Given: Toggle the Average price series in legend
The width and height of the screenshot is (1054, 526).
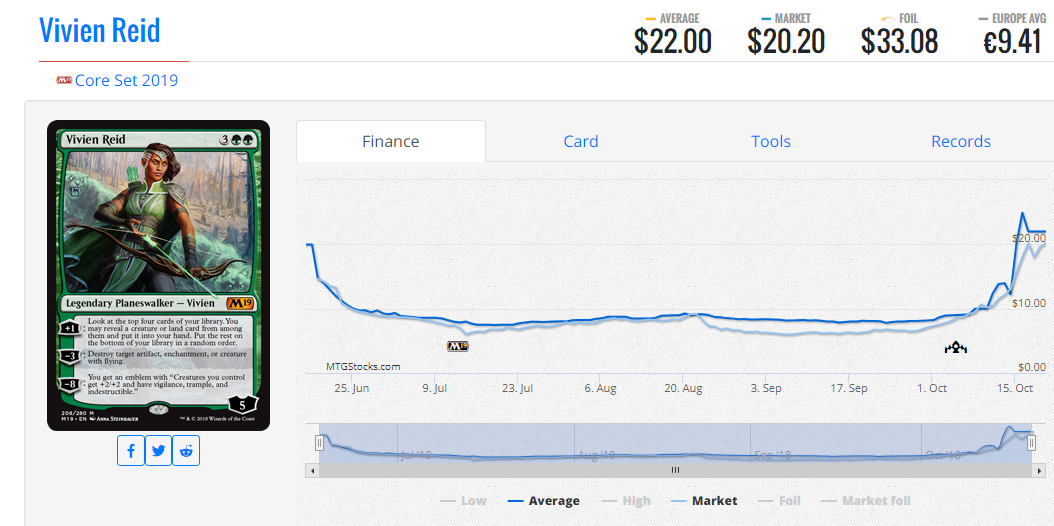Looking at the screenshot, I should 543,501.
